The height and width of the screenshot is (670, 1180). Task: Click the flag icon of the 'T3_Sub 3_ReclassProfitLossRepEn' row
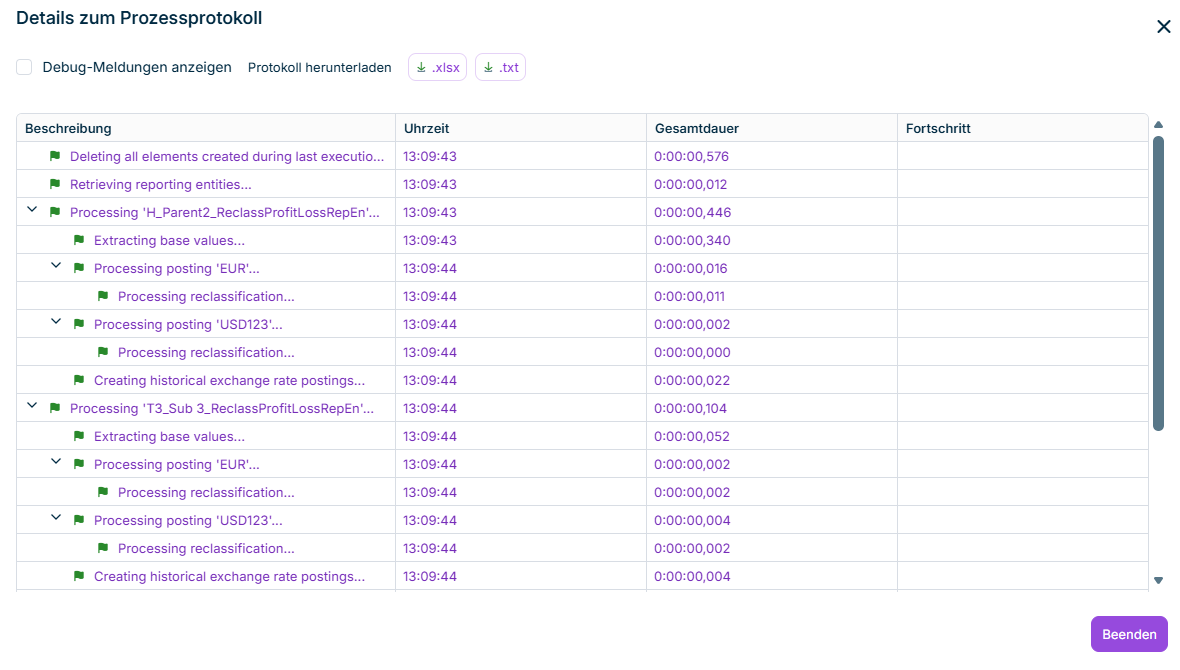point(55,408)
